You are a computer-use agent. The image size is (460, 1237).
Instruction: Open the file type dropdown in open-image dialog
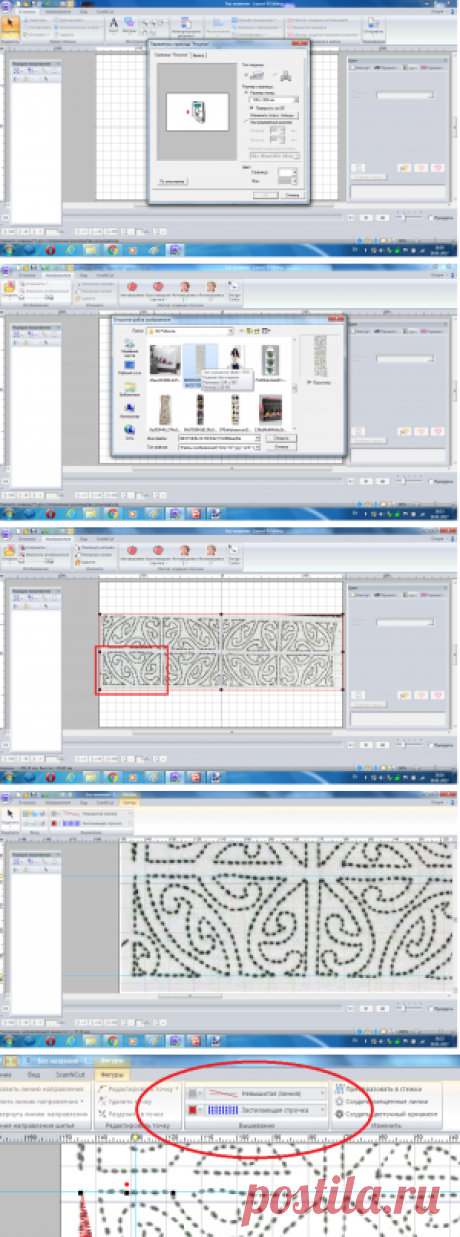pos(217,448)
